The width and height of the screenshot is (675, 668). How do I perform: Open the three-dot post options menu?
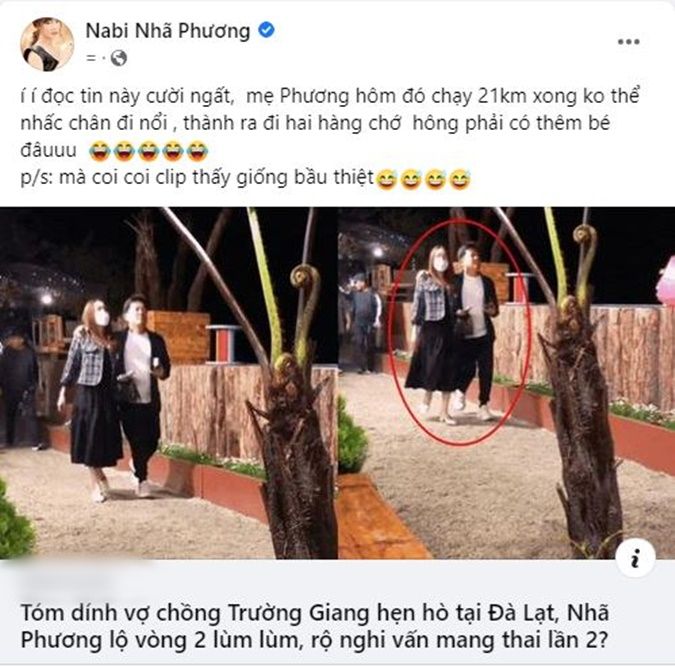[629, 42]
